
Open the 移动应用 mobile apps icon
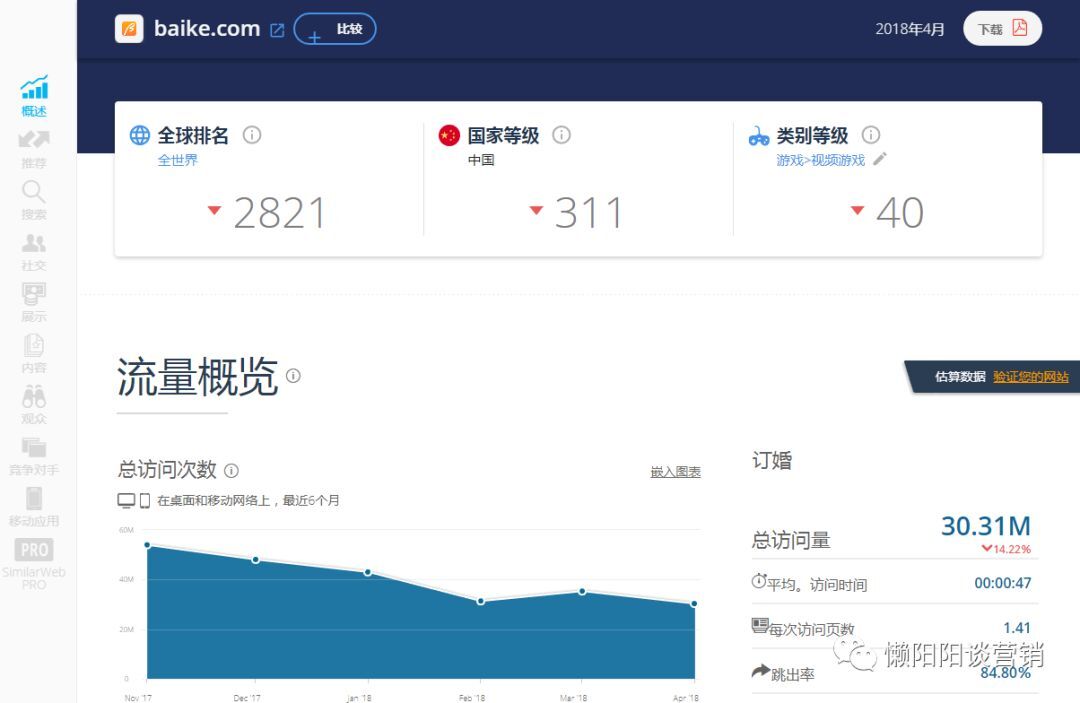pyautogui.click(x=34, y=499)
